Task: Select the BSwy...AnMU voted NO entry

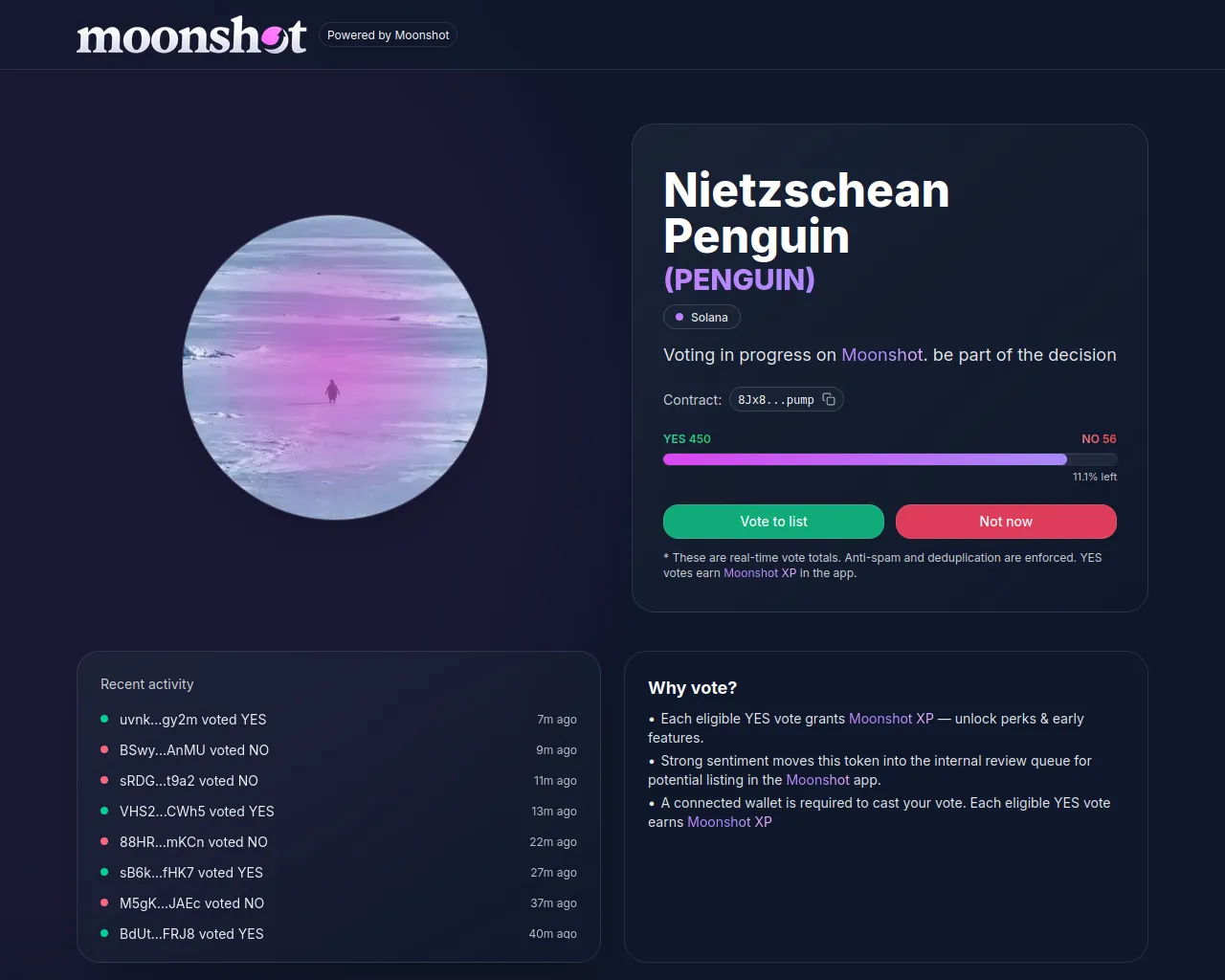Action: 193,750
